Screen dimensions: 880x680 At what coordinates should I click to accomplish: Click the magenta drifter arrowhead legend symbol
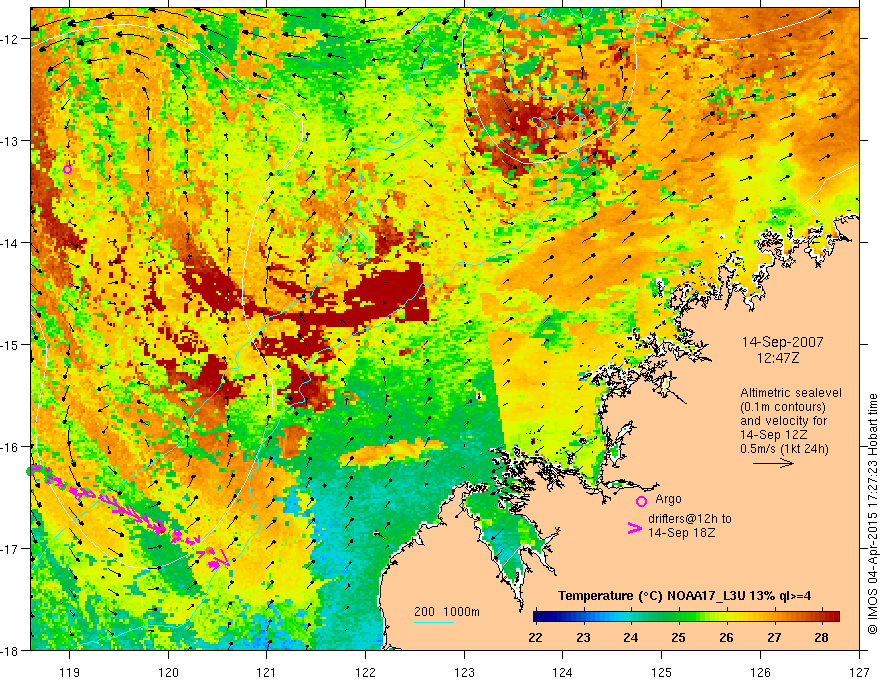634,528
